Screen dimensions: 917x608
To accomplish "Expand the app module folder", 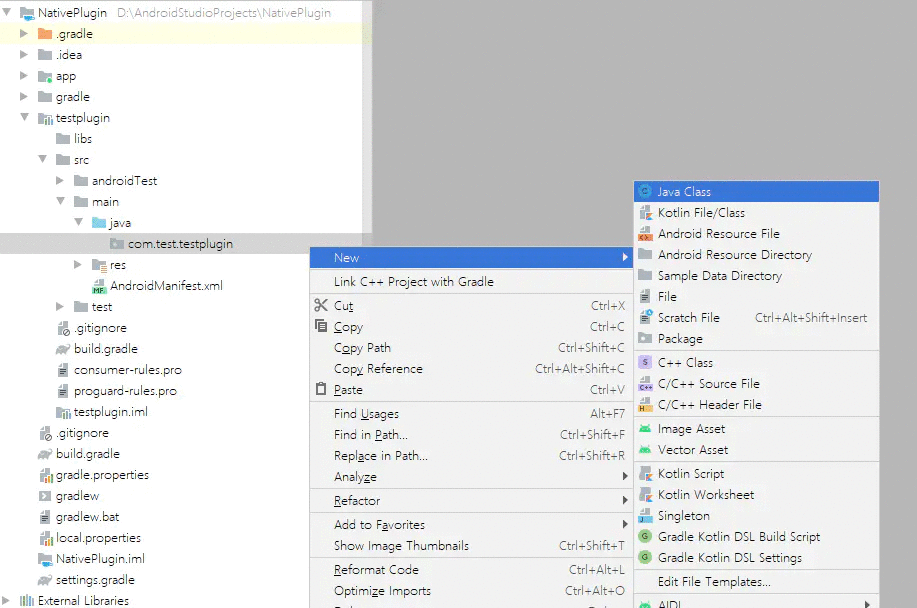I will click(25, 76).
